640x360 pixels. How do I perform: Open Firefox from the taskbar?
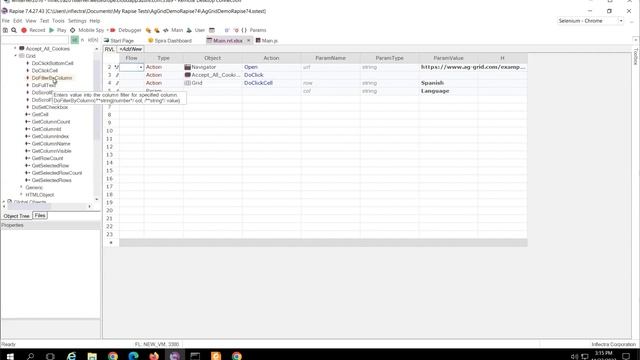click(x=154, y=356)
